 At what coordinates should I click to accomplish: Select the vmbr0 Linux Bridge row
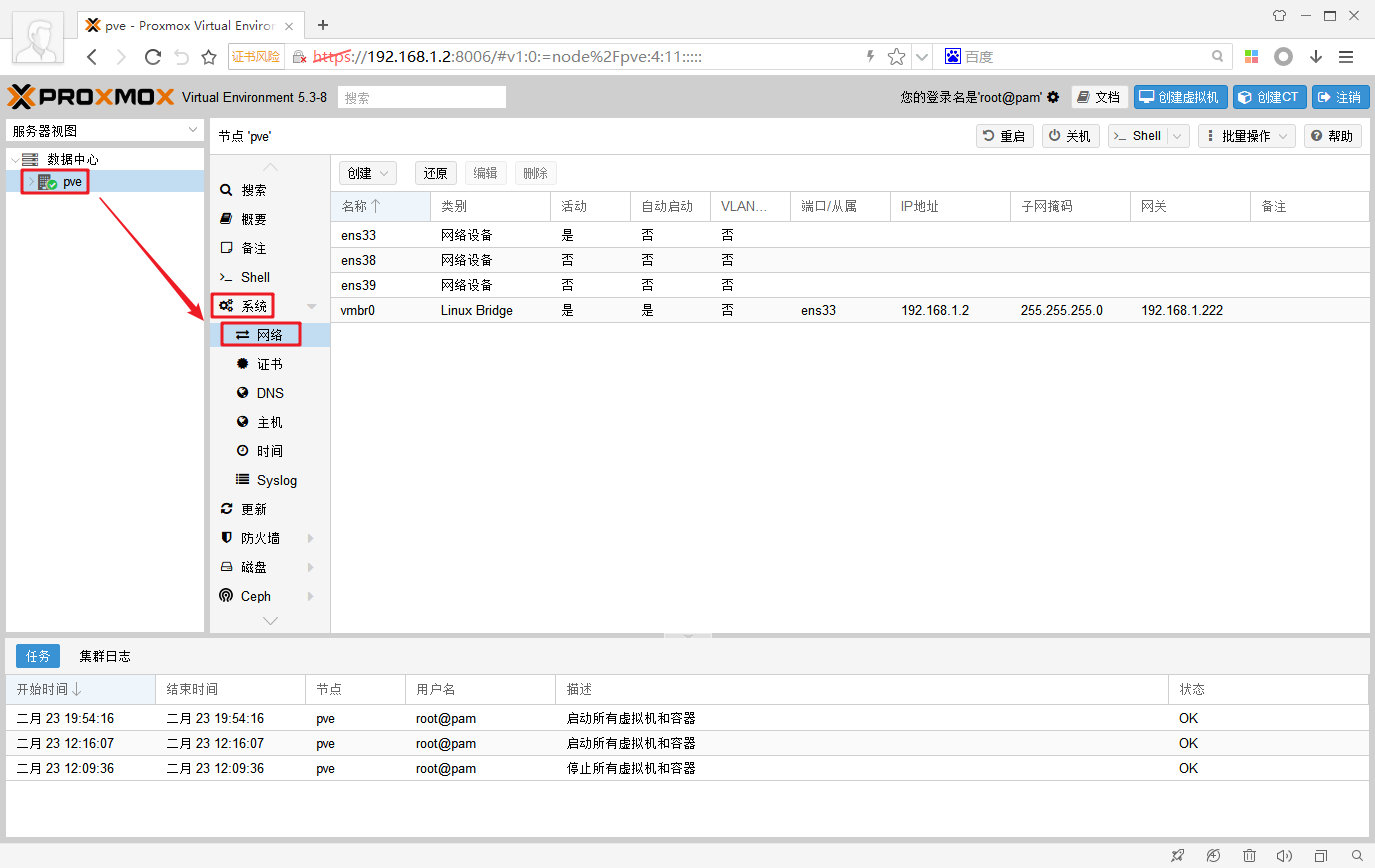[850, 310]
